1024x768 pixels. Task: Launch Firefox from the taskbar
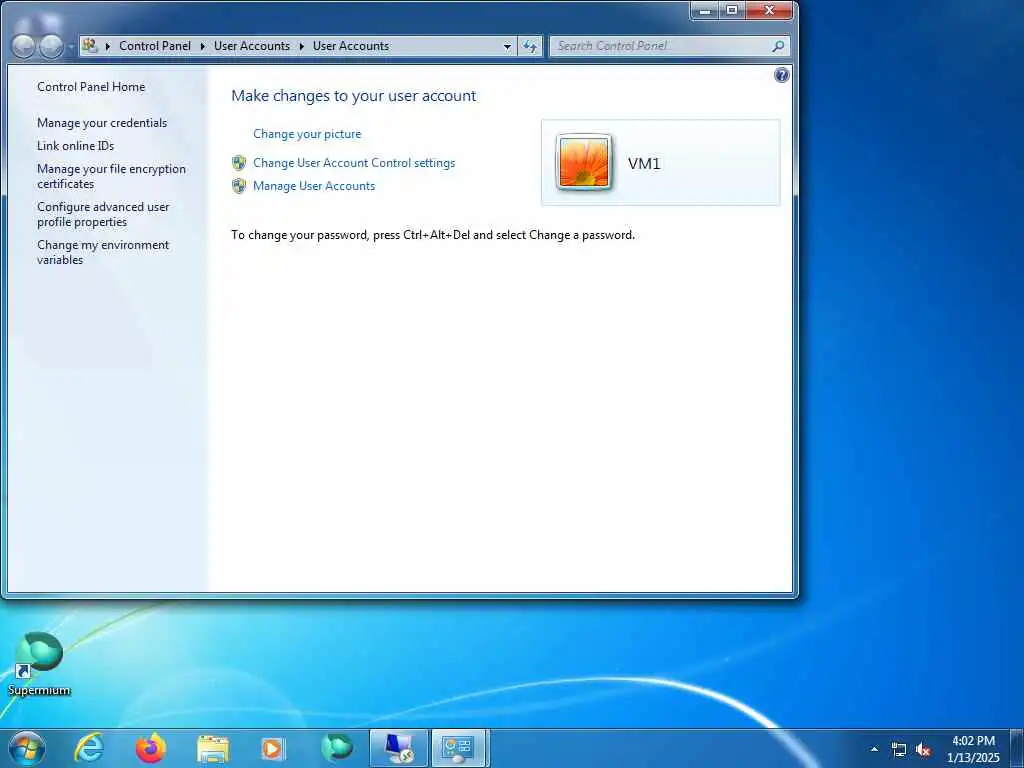tap(151, 748)
